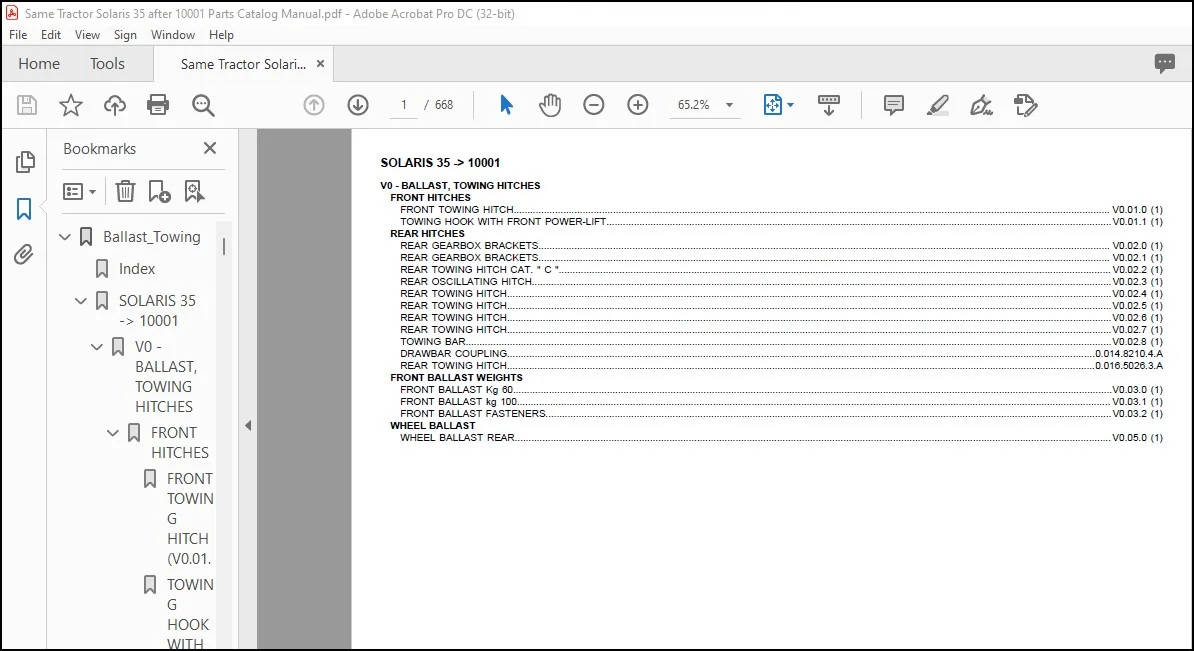Collapse the navigation pane with the arrow
The height and width of the screenshot is (651, 1194).
pyautogui.click(x=247, y=426)
